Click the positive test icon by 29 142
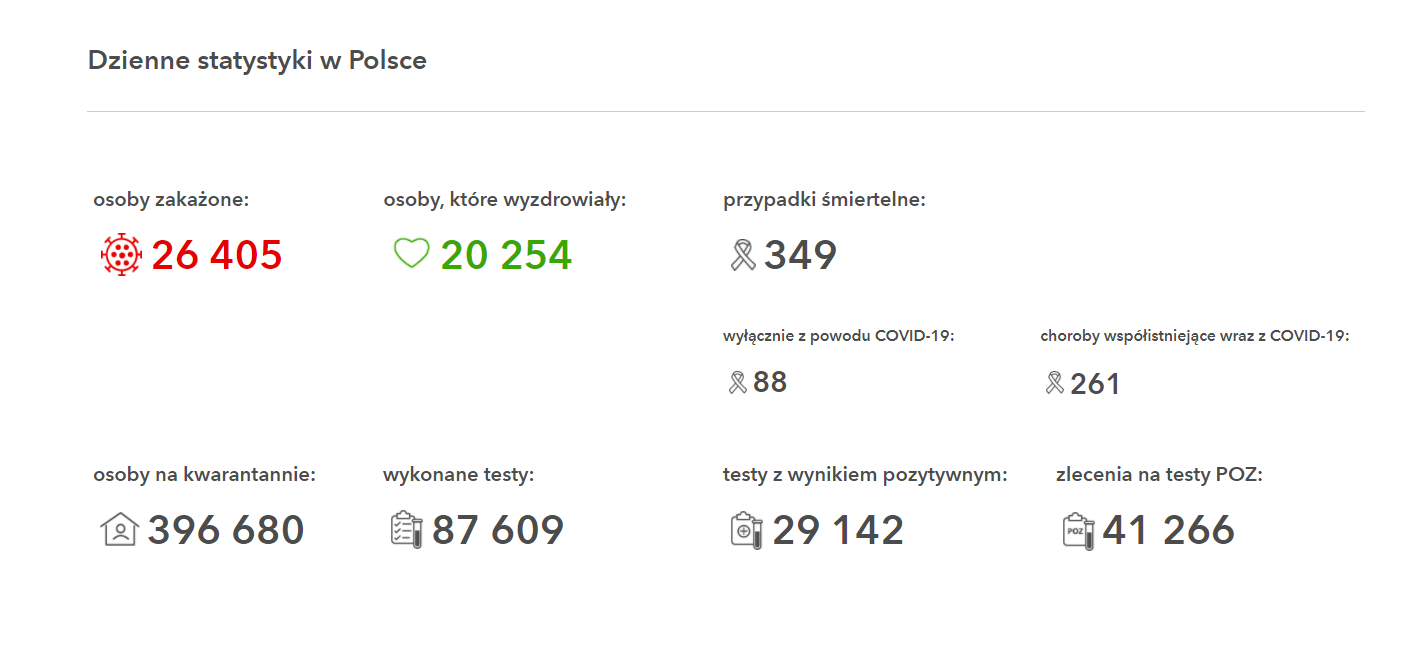 747,529
